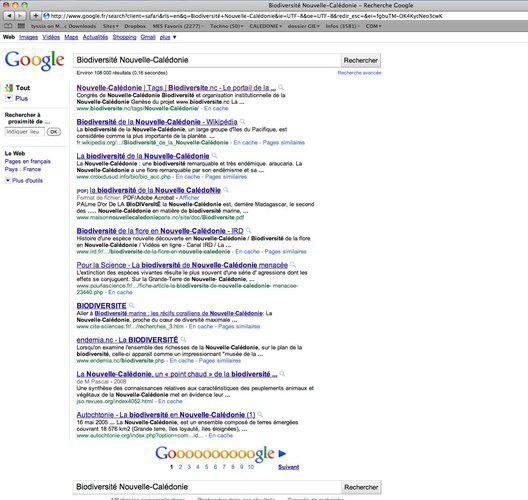Viewport: 528px width, 500px height.
Task: Expand 'Plus' under Tout in sidebar
Action: pos(17,98)
